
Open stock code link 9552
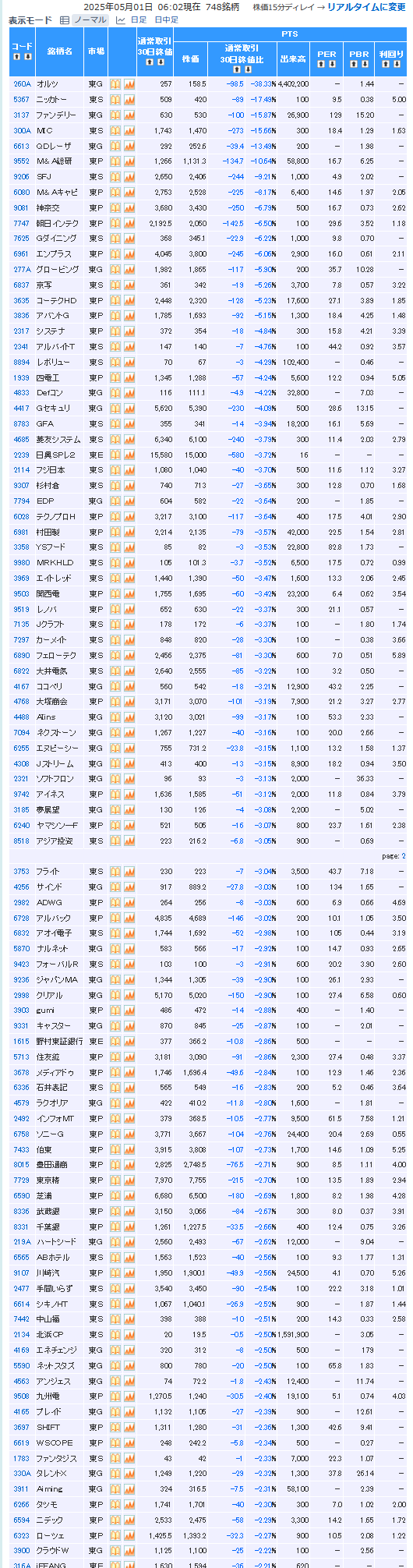coord(22,161)
